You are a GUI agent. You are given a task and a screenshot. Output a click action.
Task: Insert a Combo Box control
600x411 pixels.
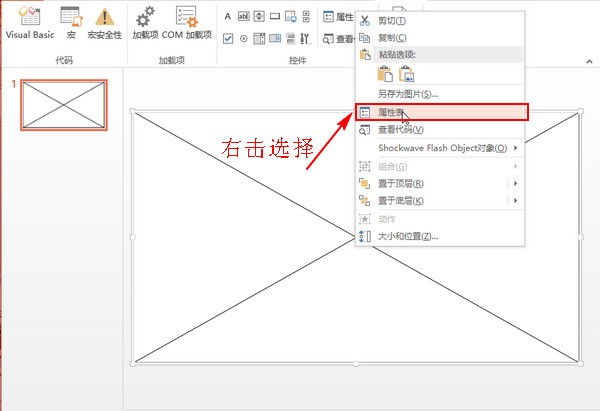click(275, 38)
